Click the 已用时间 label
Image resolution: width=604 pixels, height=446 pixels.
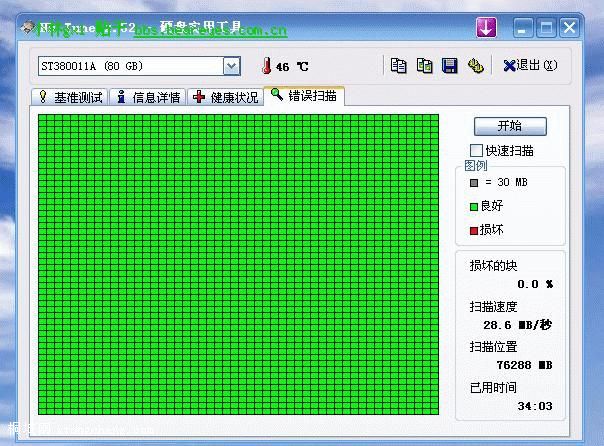493,387
